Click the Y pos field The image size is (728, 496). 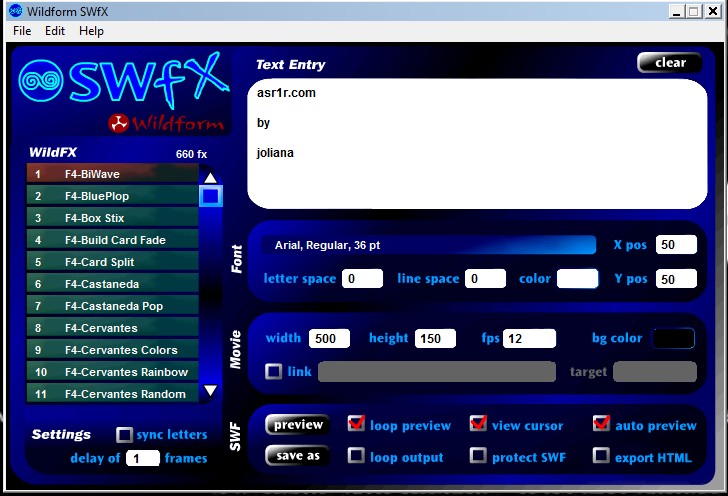click(x=676, y=279)
